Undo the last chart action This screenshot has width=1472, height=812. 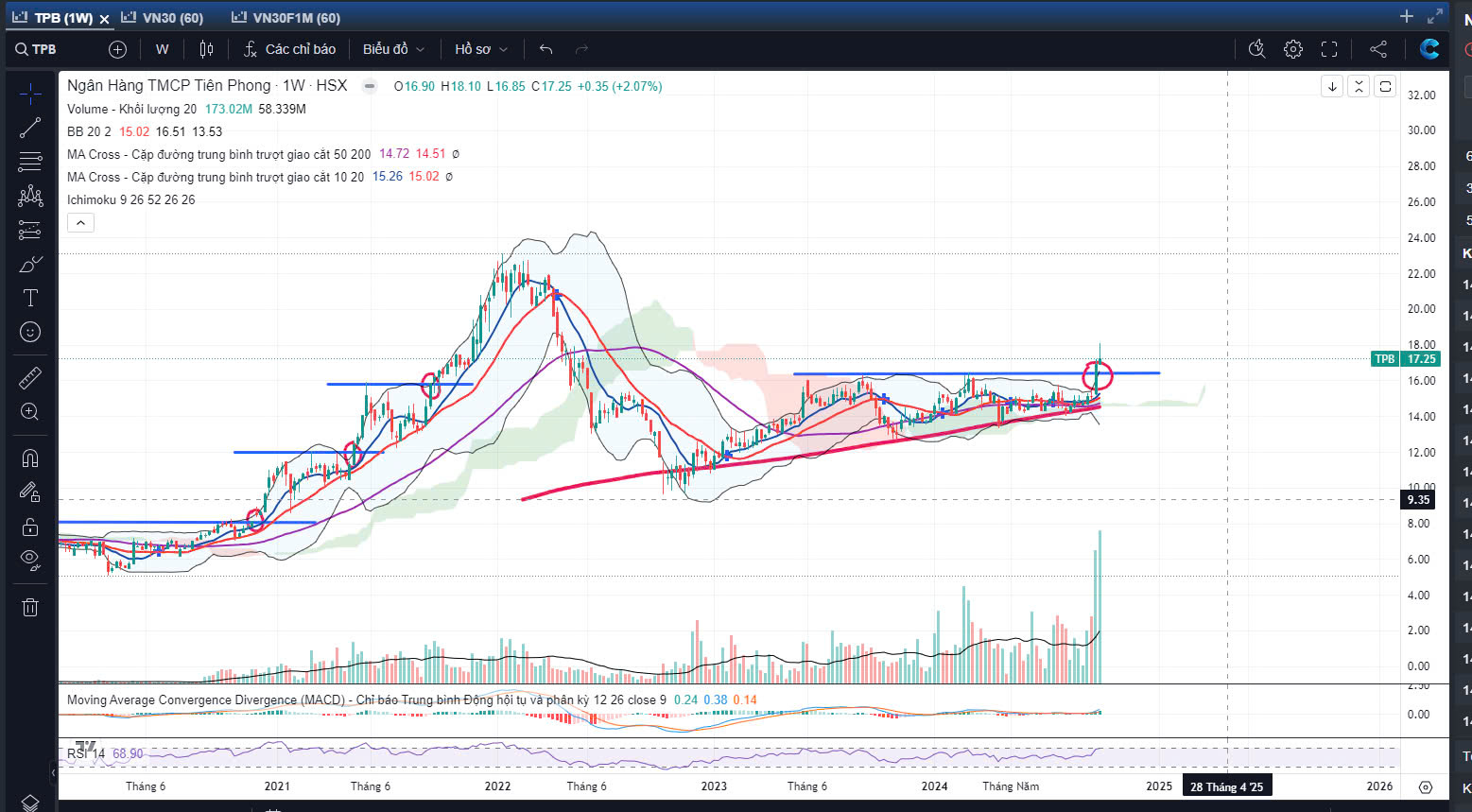pos(546,49)
